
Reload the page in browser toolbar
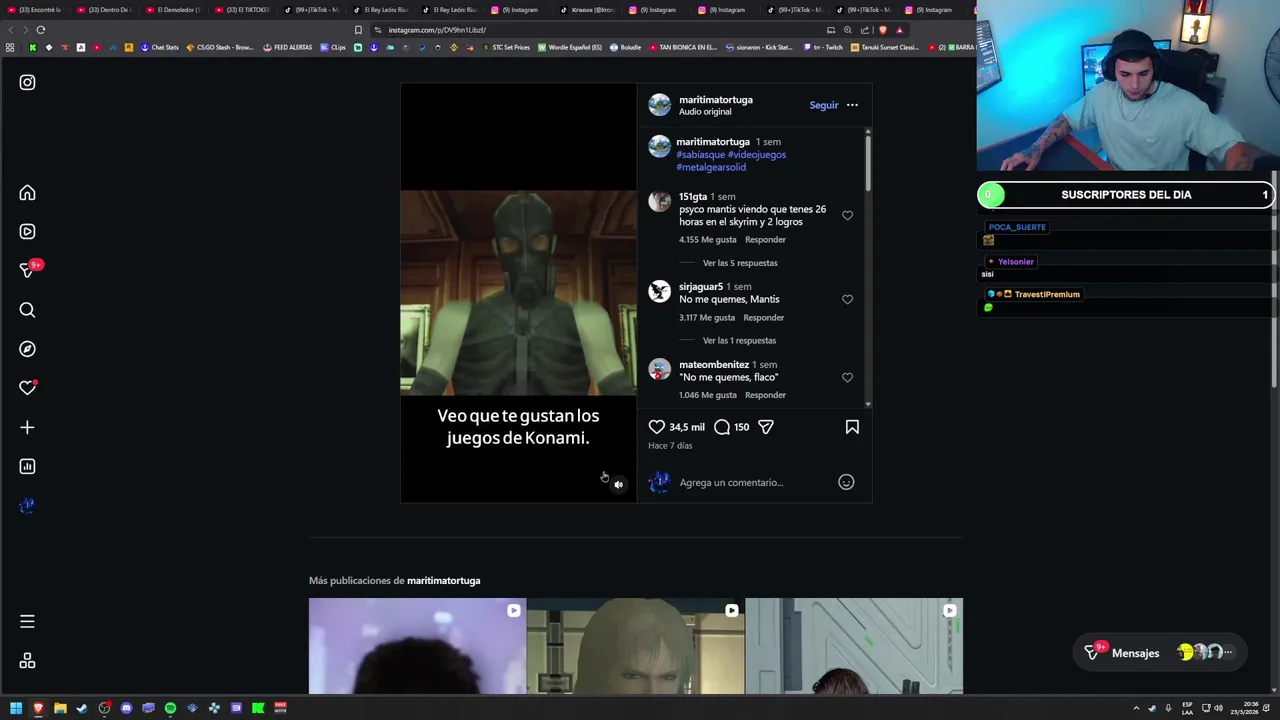[41, 30]
